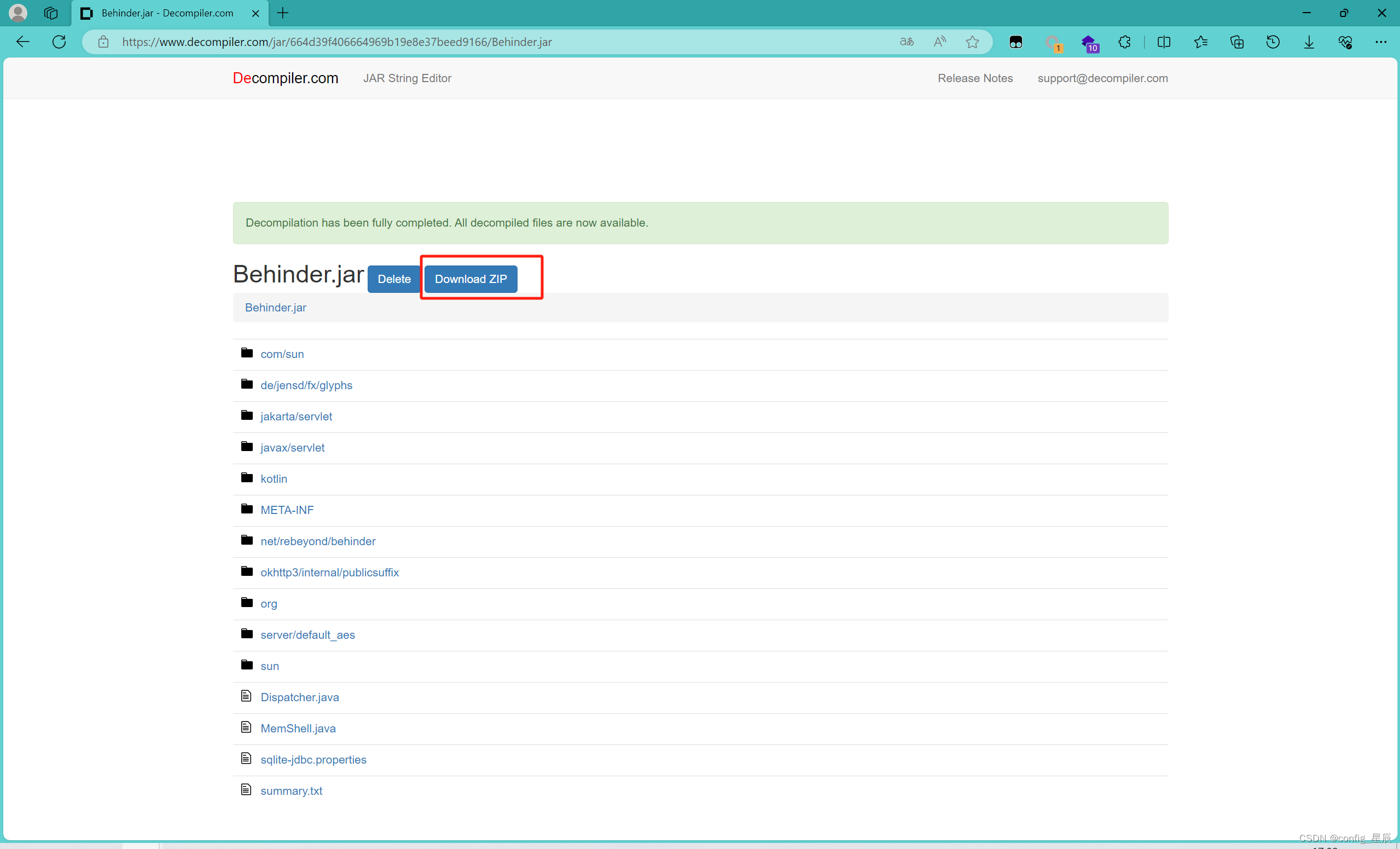Expand the net/rebeyond/behinder folder
This screenshot has width=1400, height=849.
pyautogui.click(x=317, y=541)
